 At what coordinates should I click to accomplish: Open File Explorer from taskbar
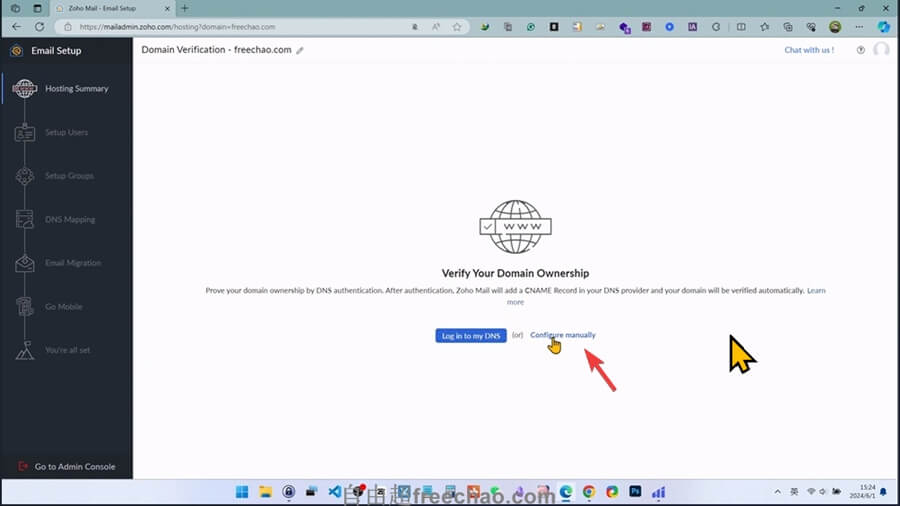coord(265,492)
